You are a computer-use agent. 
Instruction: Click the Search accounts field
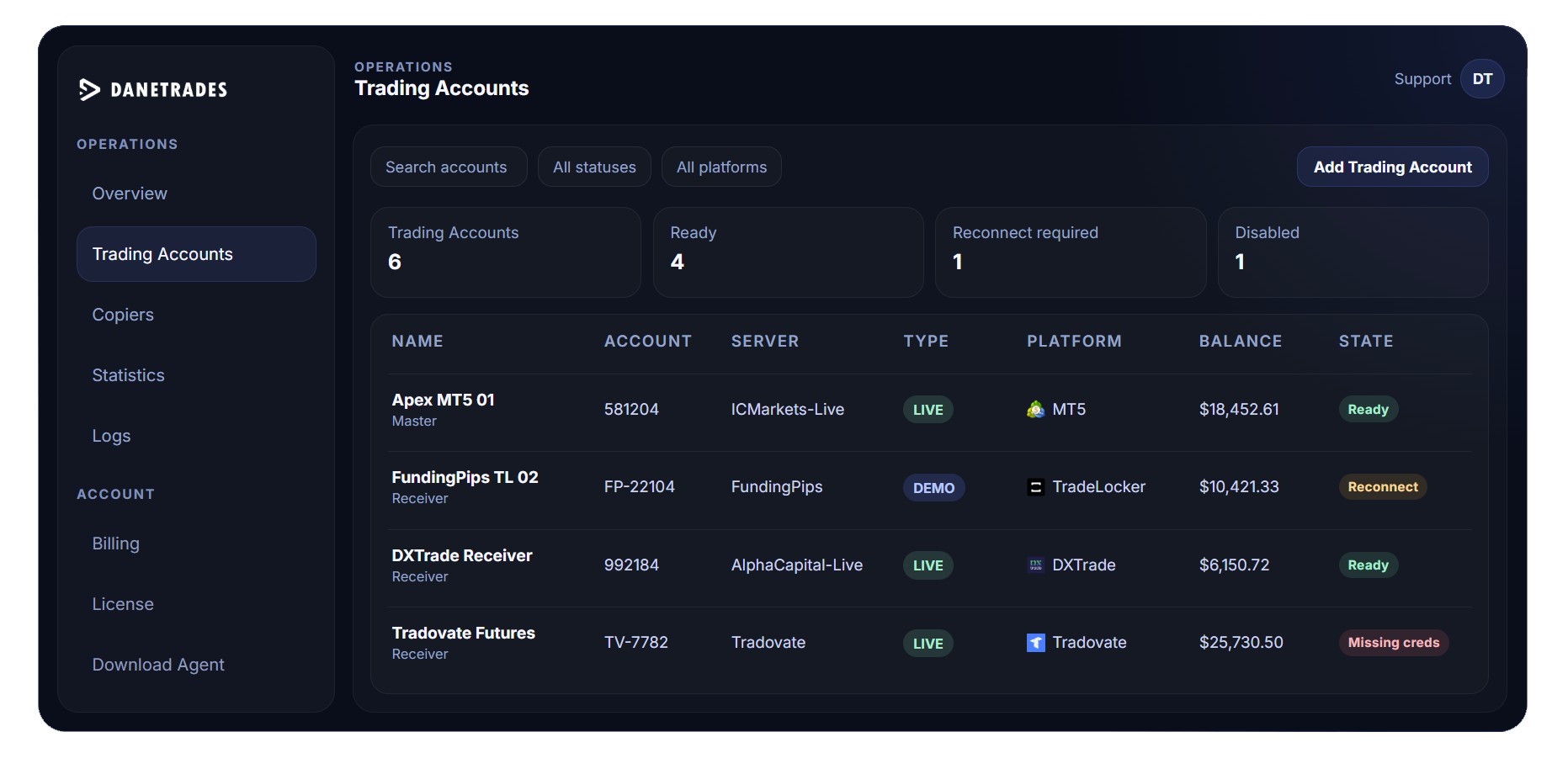click(448, 167)
